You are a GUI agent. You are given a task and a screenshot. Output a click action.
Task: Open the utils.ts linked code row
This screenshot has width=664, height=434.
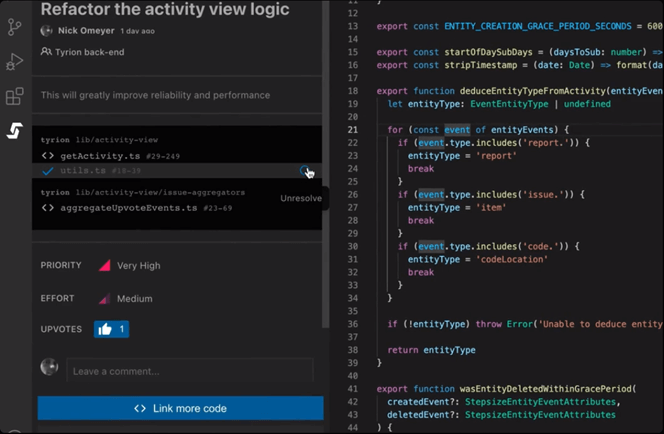pos(177,171)
